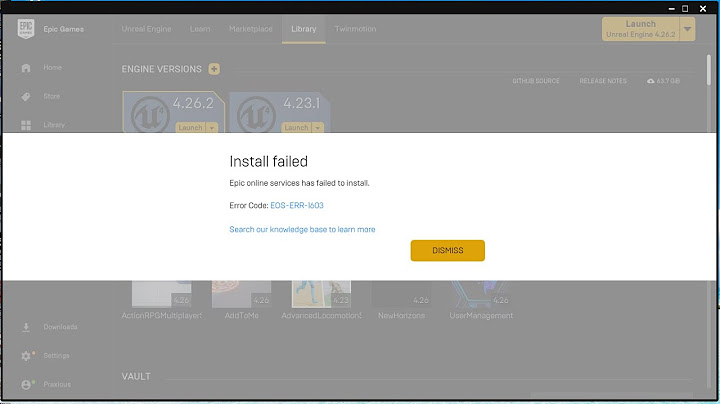Open the Store tag icon
Image resolution: width=720 pixels, height=404 pixels.
click(x=26, y=96)
